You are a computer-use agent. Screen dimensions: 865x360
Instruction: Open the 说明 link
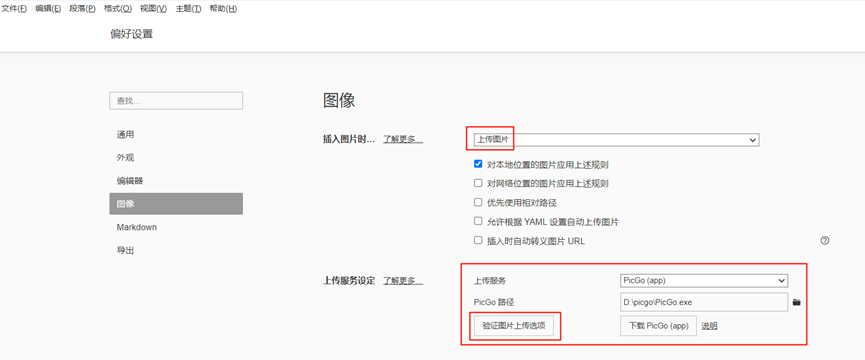pyautogui.click(x=709, y=326)
